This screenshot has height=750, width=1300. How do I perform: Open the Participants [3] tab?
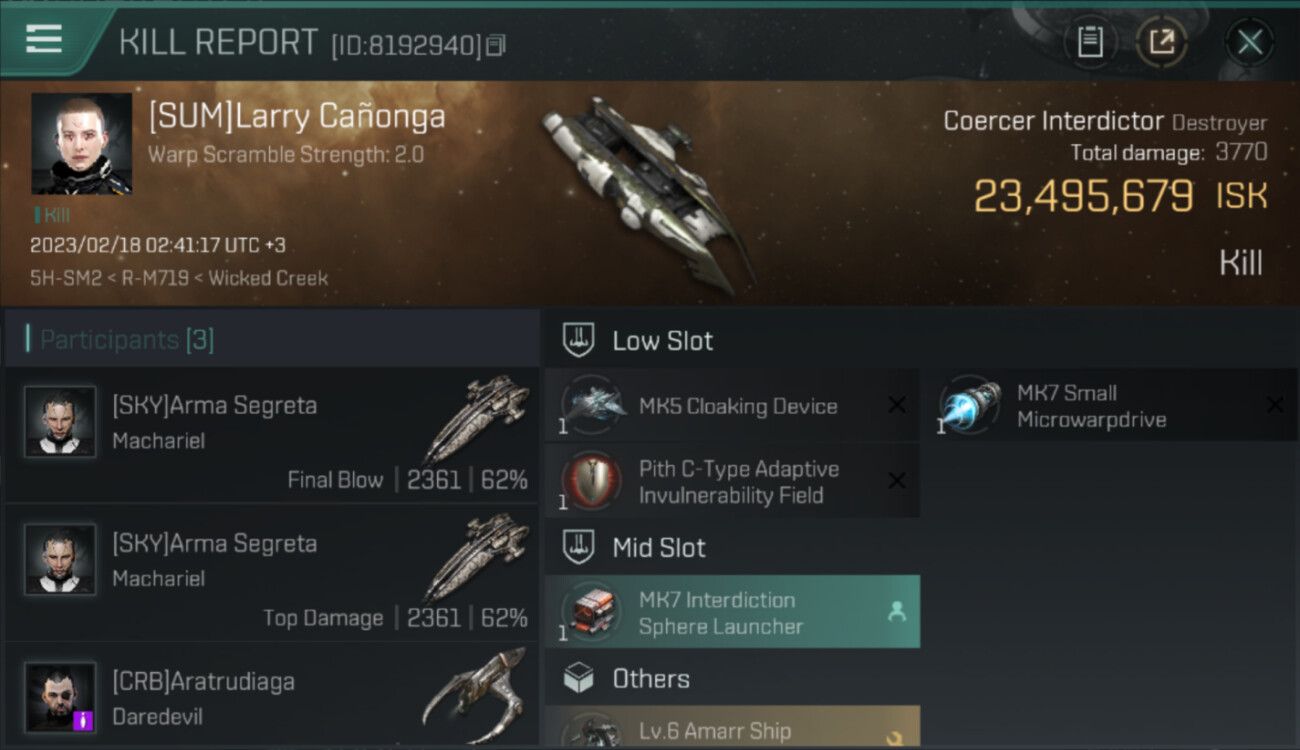click(126, 340)
